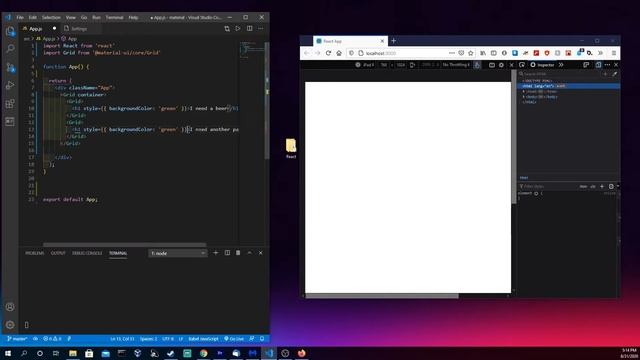The image size is (640, 360).
Task: Expand the body node in the Inspector tree
Action: 524,97
